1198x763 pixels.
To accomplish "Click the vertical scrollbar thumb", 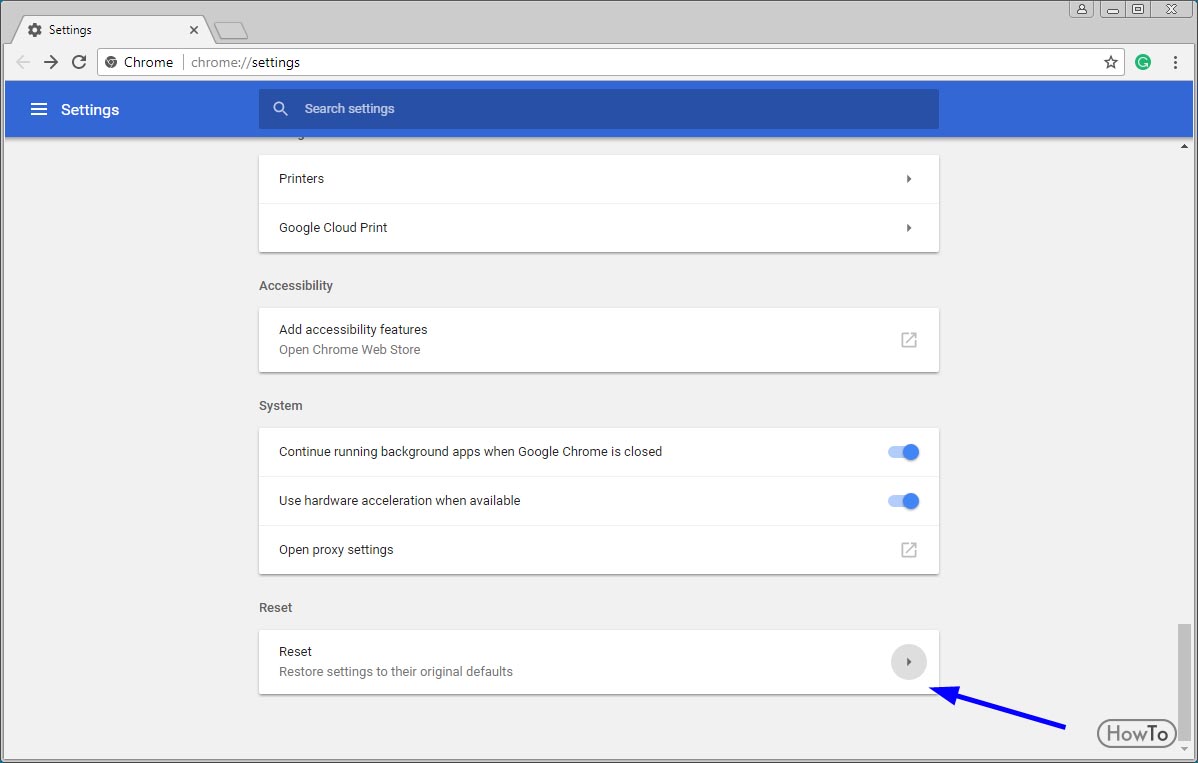I will pos(1183,681).
